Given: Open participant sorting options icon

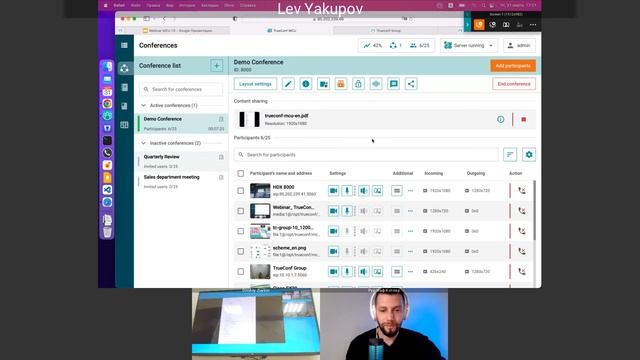Looking at the screenshot, I should (510, 155).
